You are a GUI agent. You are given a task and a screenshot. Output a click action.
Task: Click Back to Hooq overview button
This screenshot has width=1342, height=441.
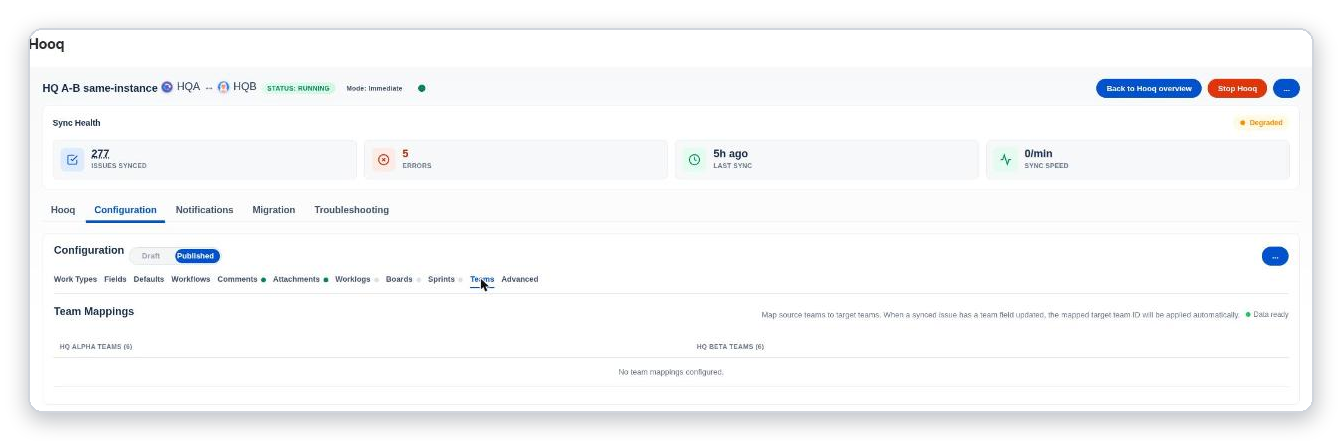1149,88
